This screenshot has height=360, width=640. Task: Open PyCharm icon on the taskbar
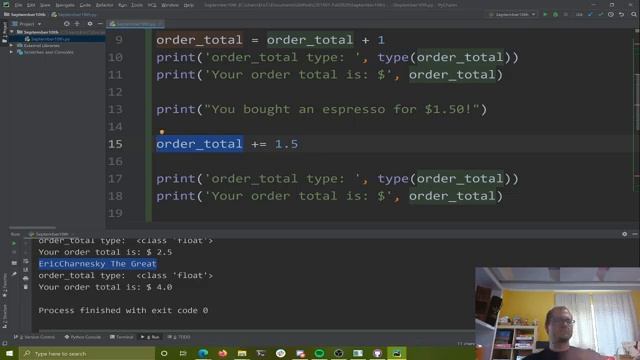[x=397, y=353]
